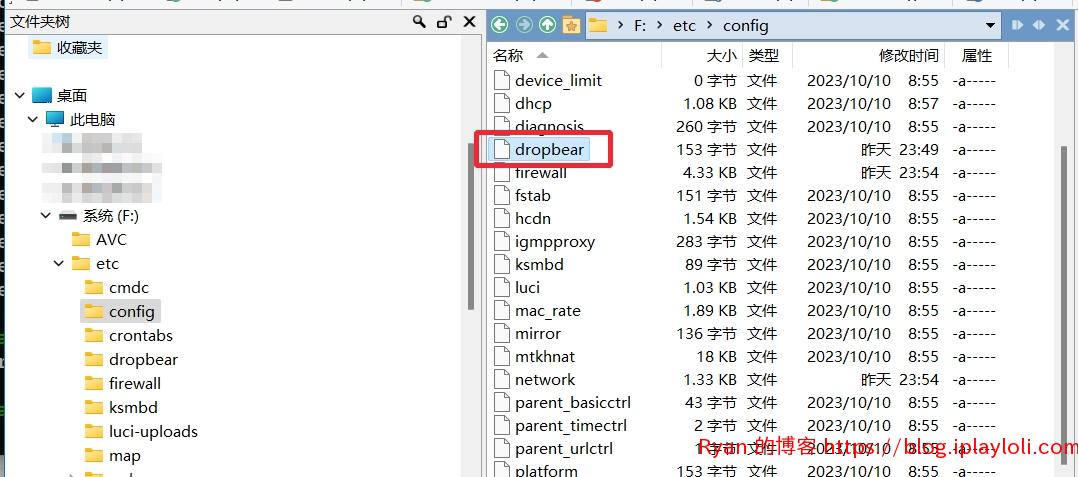Click the folder tree vertical scrollbar

[x=471, y=228]
